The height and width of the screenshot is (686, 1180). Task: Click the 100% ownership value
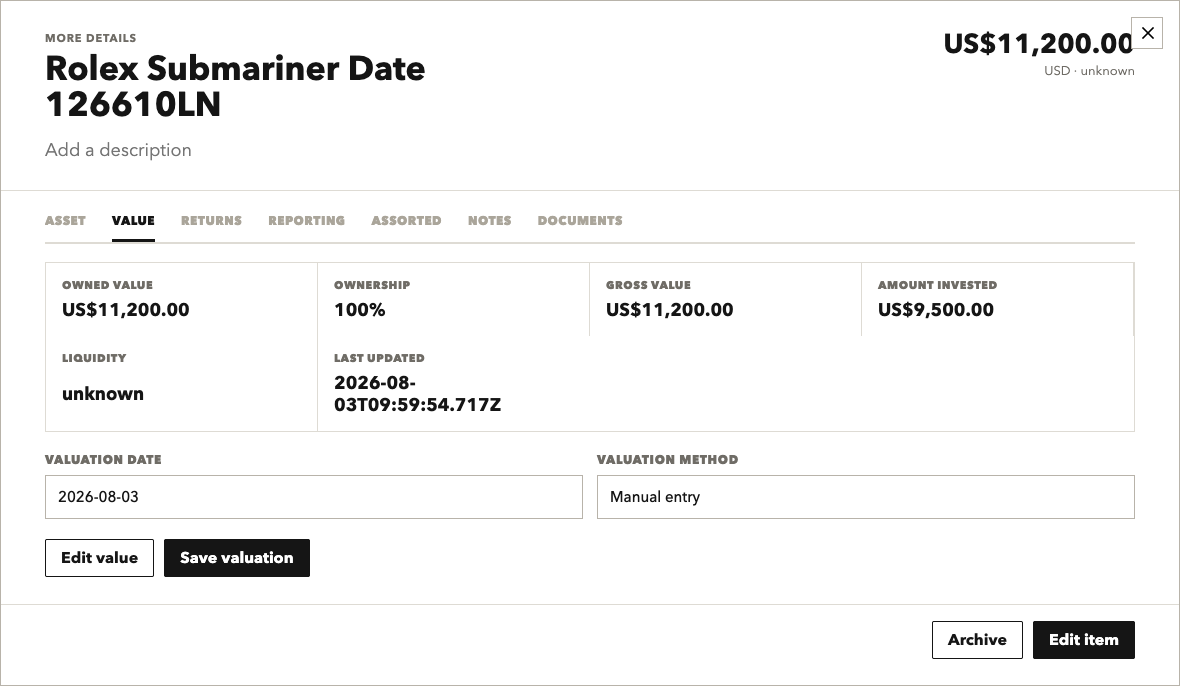360,310
